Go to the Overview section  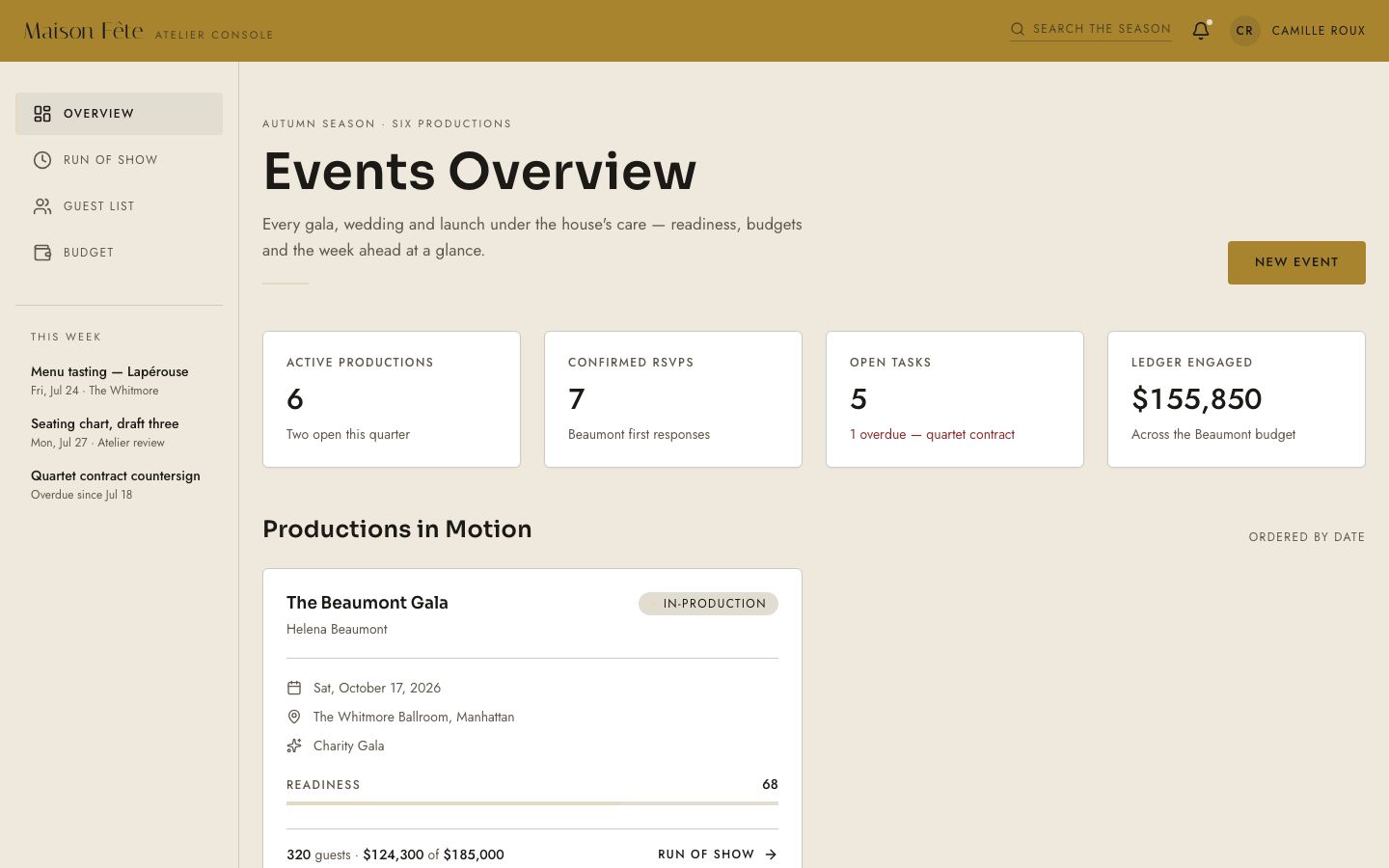coord(119,114)
